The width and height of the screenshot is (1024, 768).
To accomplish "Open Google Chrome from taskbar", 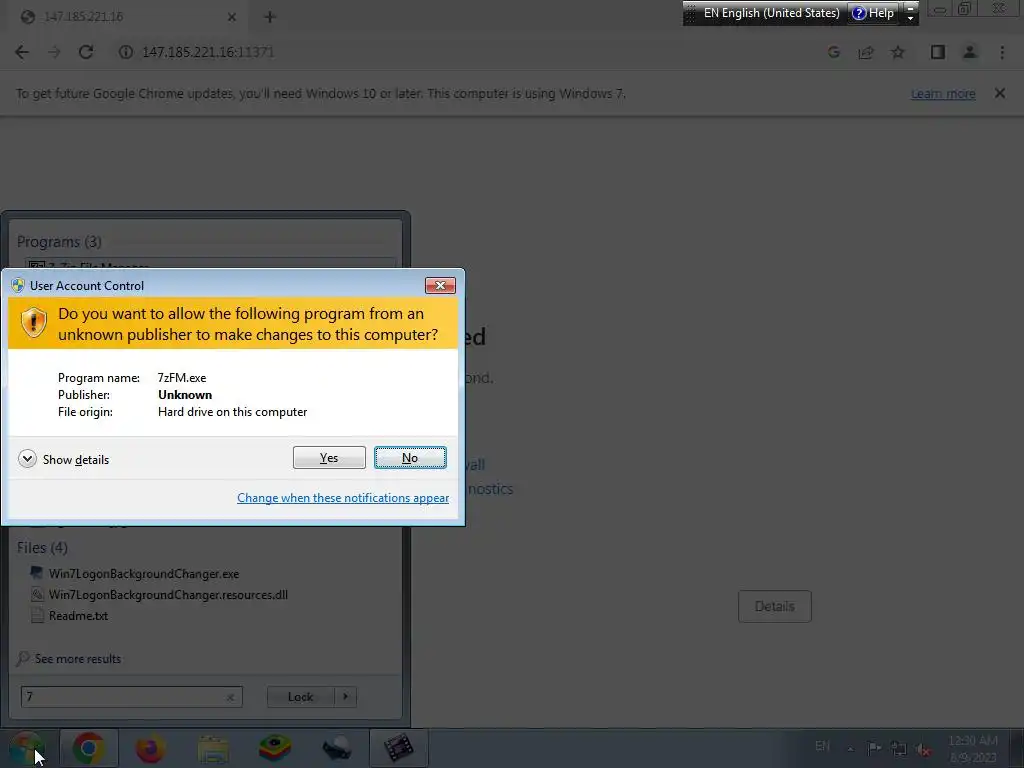I will point(89,748).
